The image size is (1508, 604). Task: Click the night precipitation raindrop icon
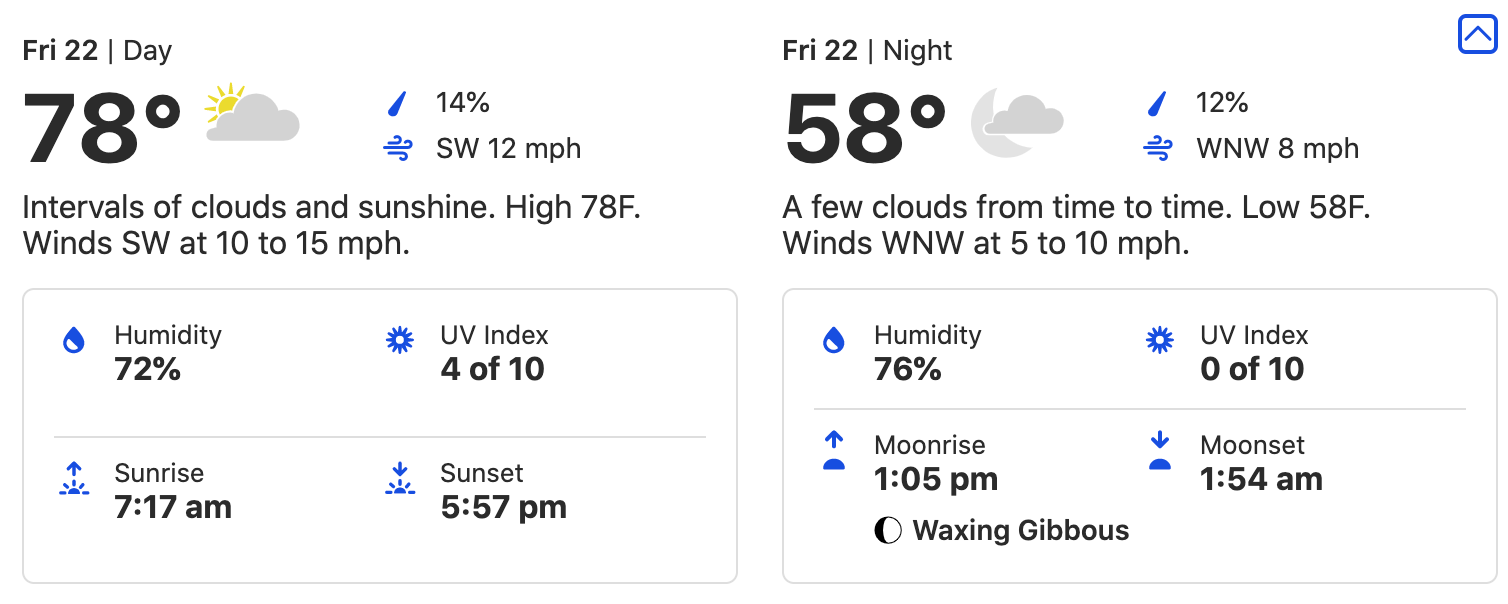(1158, 103)
